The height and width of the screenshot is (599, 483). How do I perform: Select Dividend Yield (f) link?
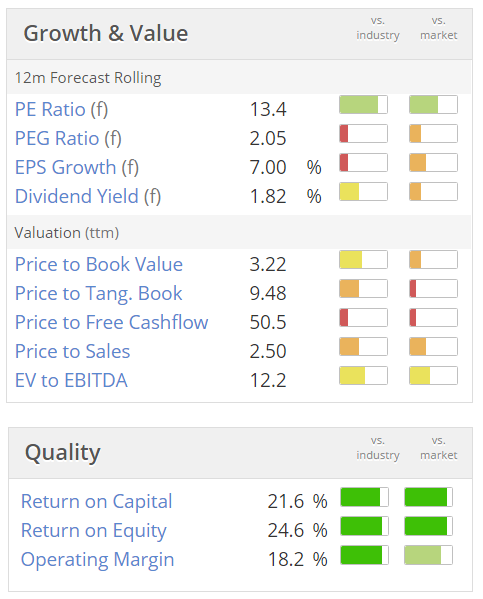tap(88, 196)
